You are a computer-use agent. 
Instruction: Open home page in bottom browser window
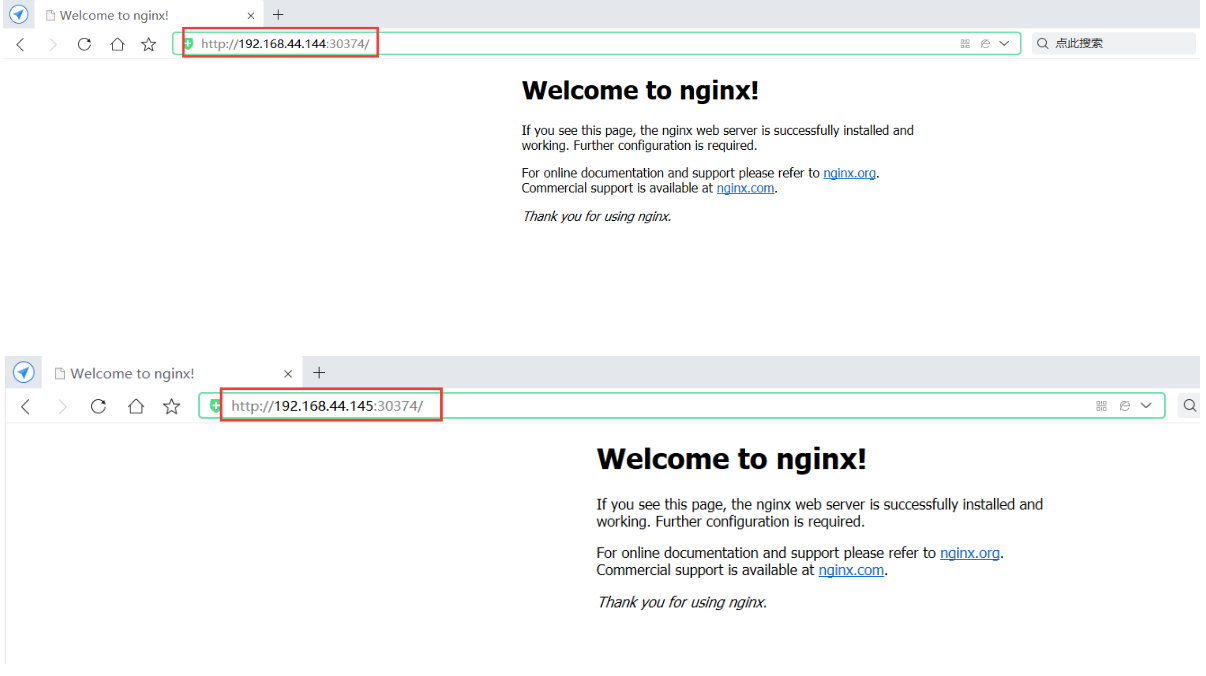[136, 406]
